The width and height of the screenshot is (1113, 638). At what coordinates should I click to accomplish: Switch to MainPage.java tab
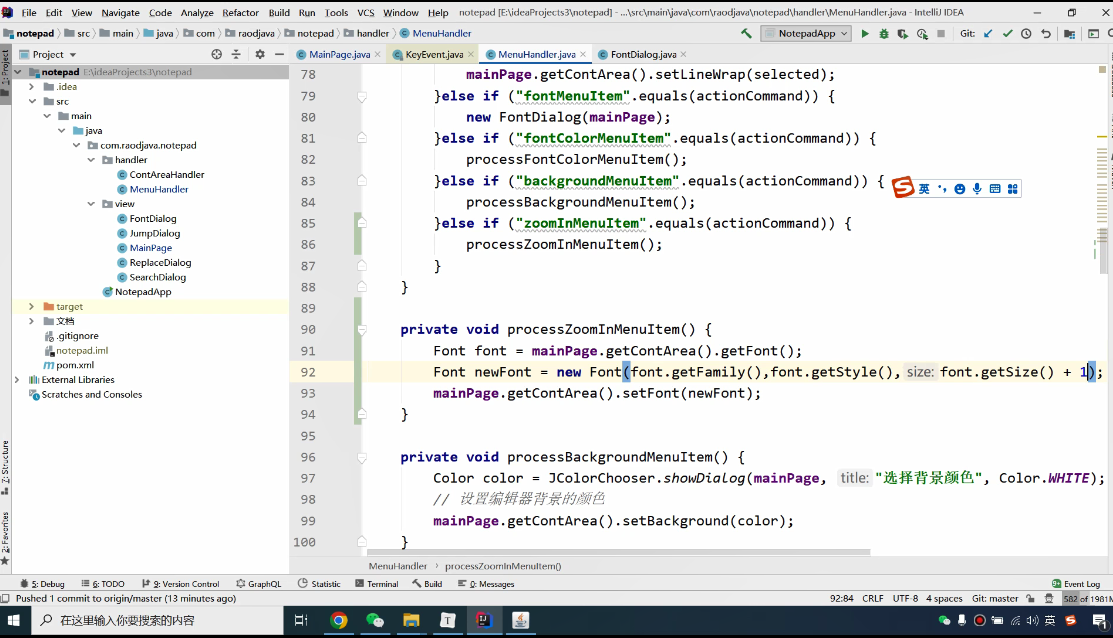click(339, 54)
